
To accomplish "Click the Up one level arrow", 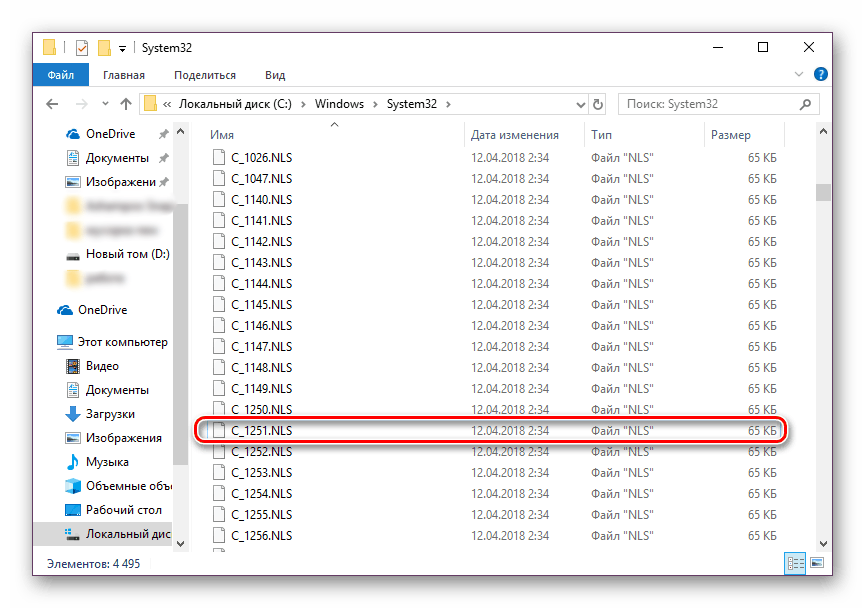I will (125, 104).
